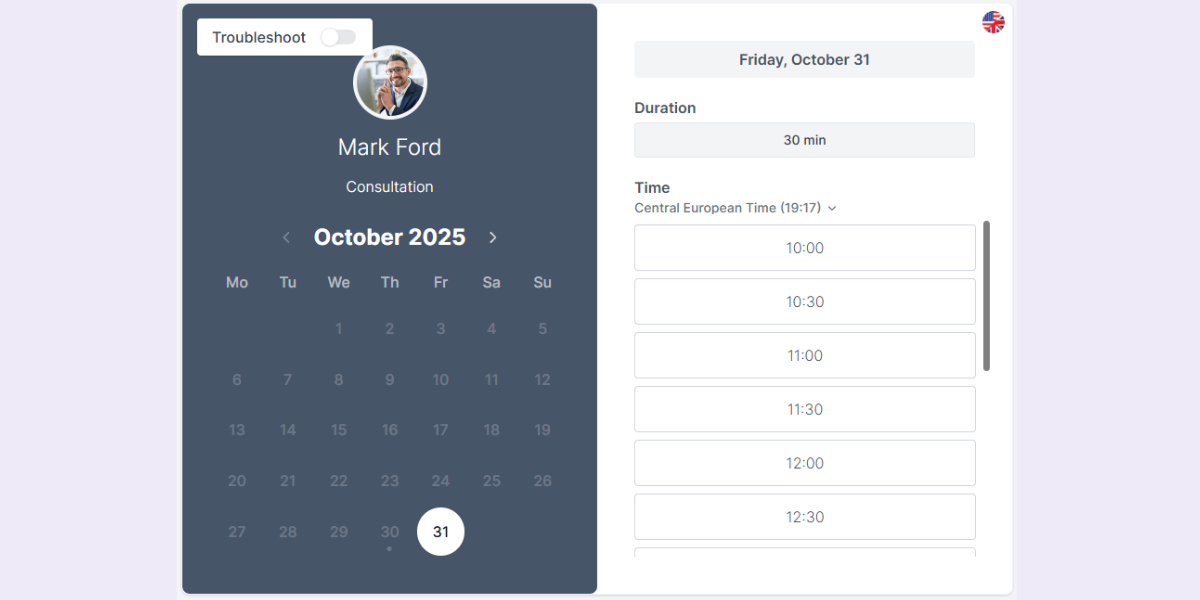Select the 12:30 time slot
1200x600 pixels.
click(x=804, y=517)
